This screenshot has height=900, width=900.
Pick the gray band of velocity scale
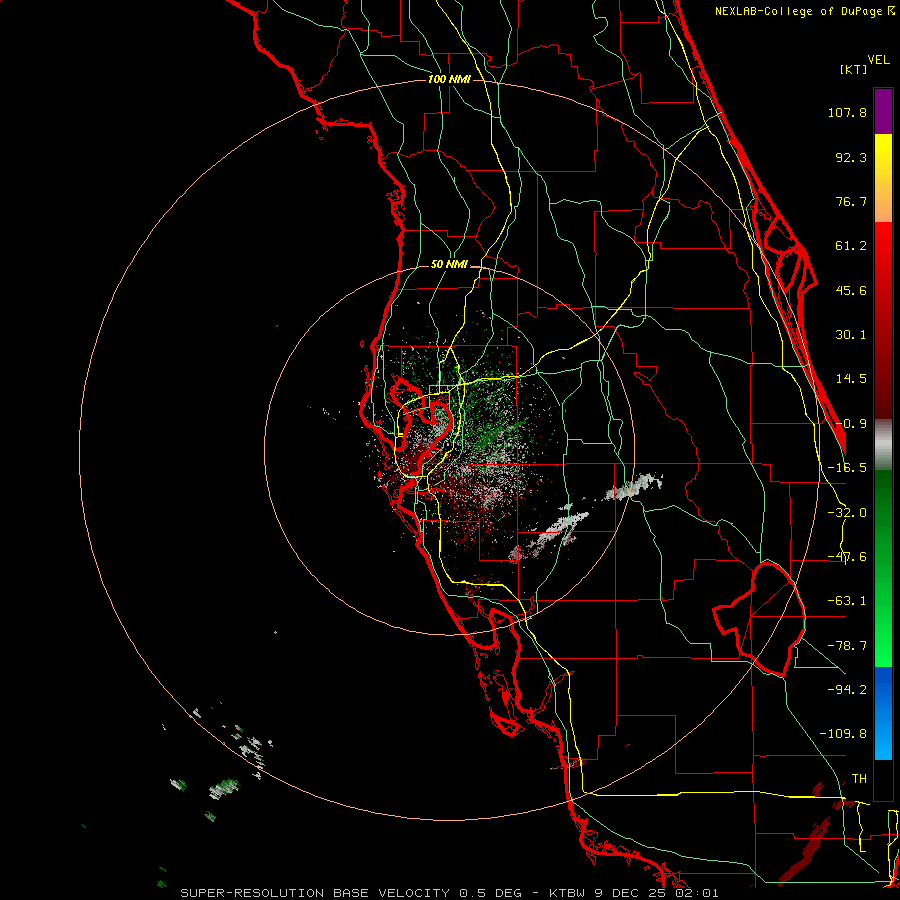tap(883, 445)
